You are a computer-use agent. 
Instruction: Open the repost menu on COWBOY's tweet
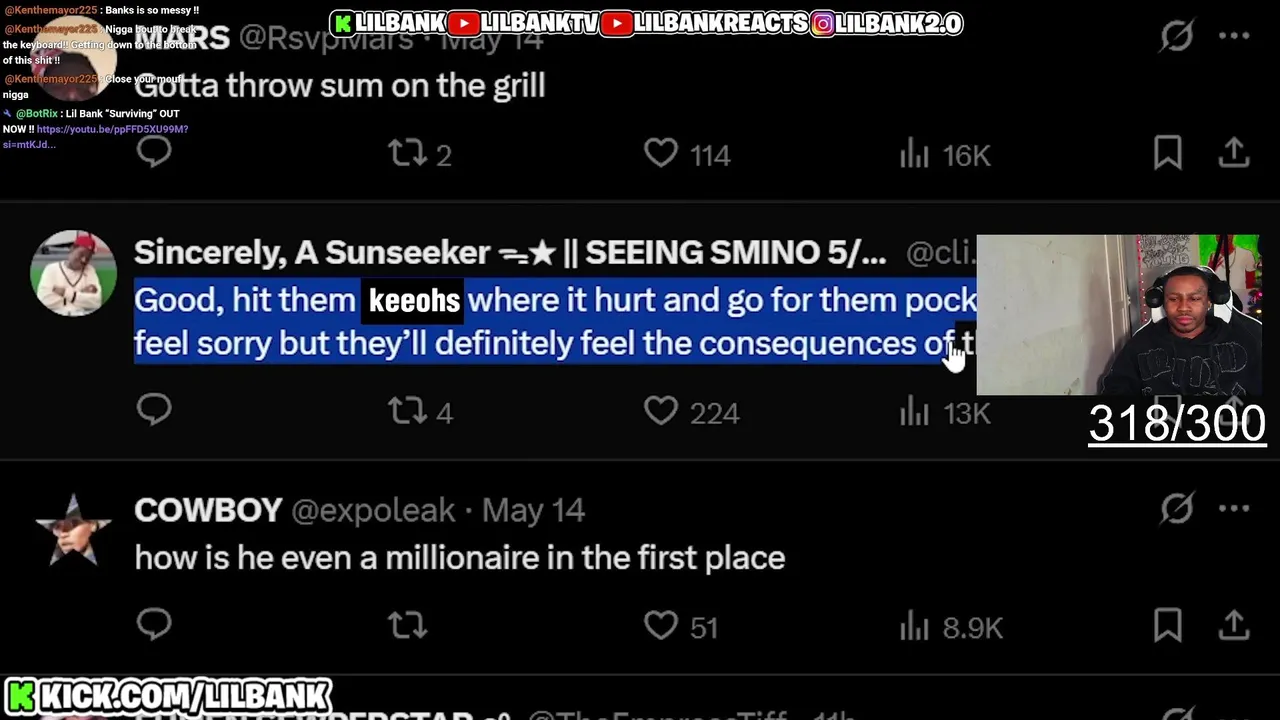pos(407,626)
